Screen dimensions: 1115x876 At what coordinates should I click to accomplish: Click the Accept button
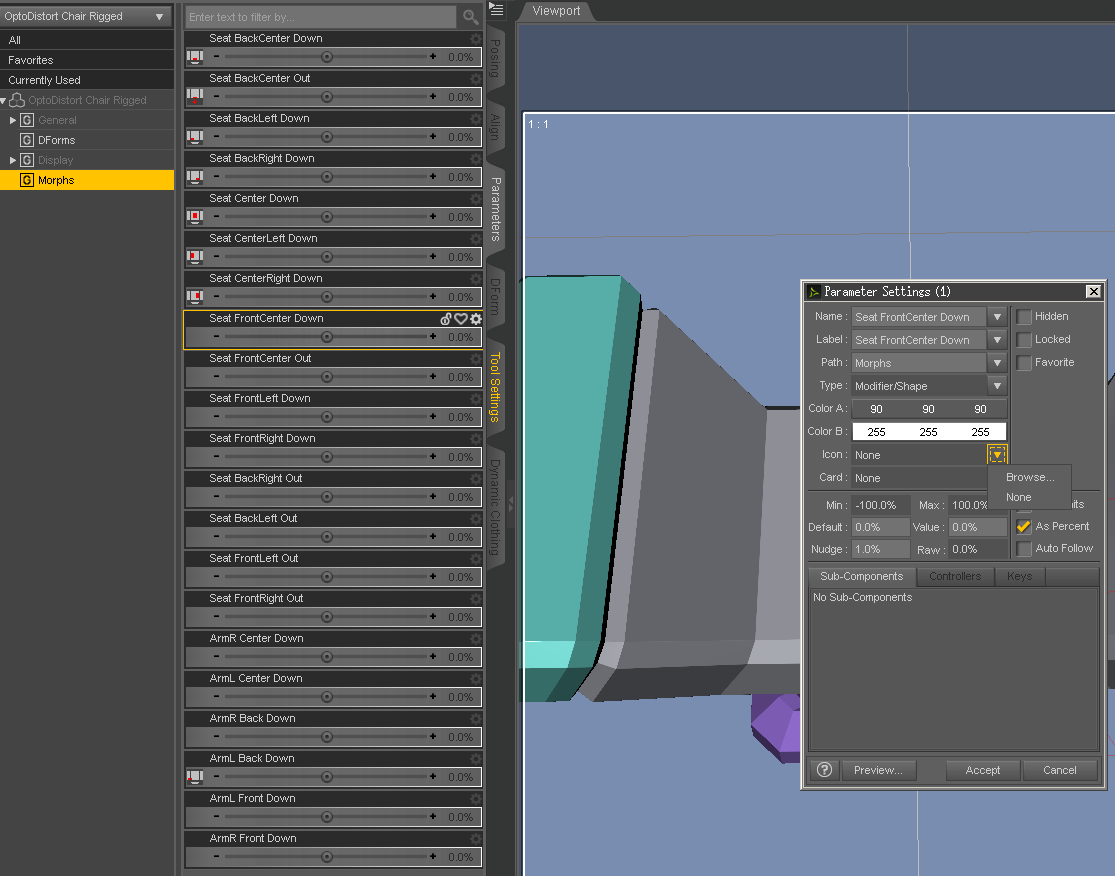pyautogui.click(x=983, y=770)
